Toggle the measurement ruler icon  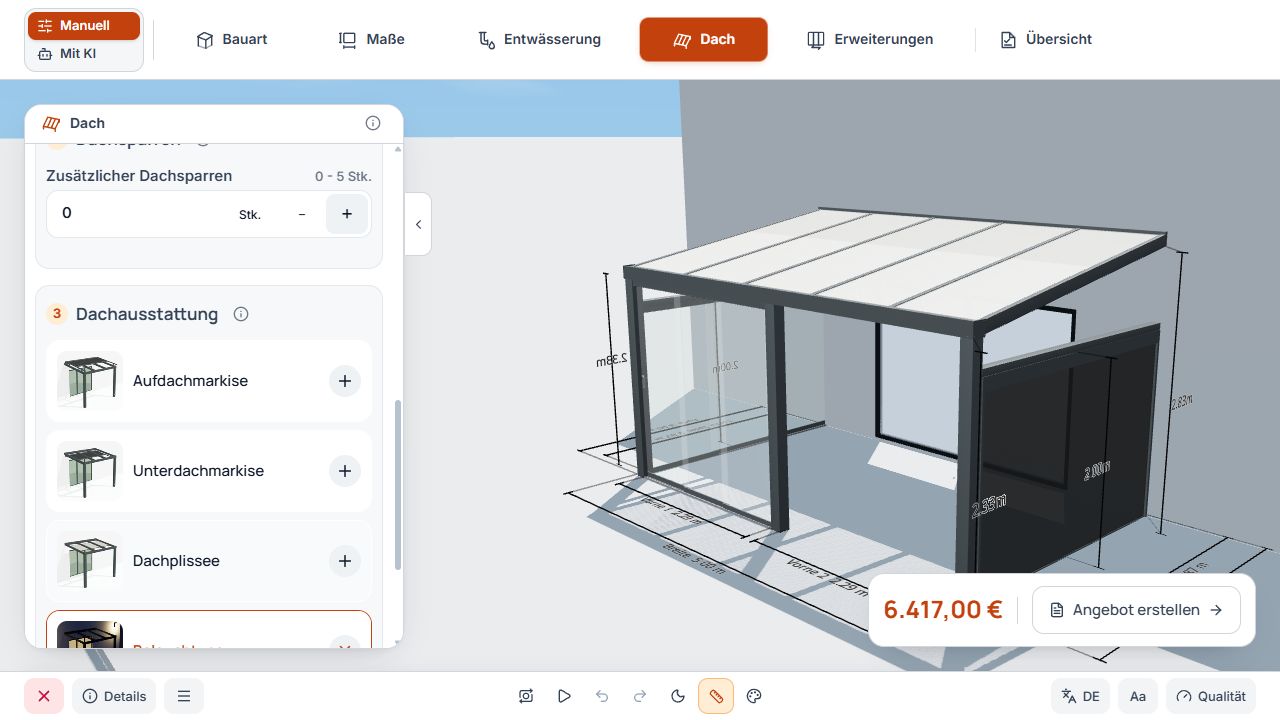(x=716, y=696)
